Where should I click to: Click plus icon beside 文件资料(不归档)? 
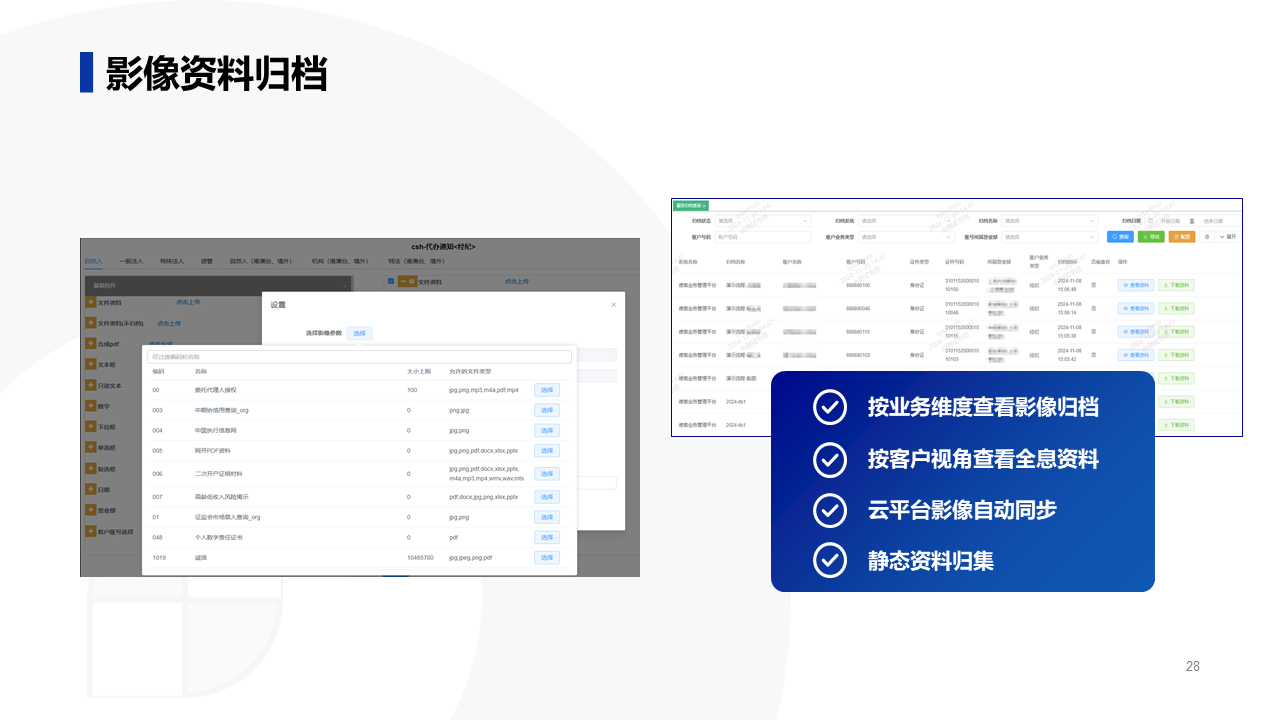click(91, 323)
